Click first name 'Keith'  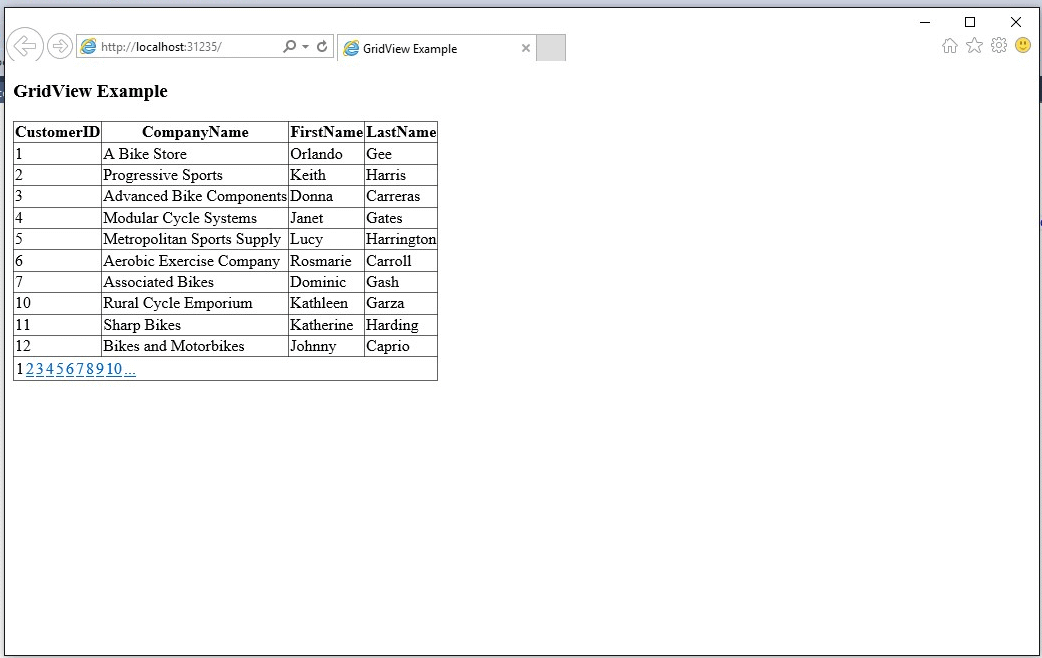pyautogui.click(x=308, y=175)
